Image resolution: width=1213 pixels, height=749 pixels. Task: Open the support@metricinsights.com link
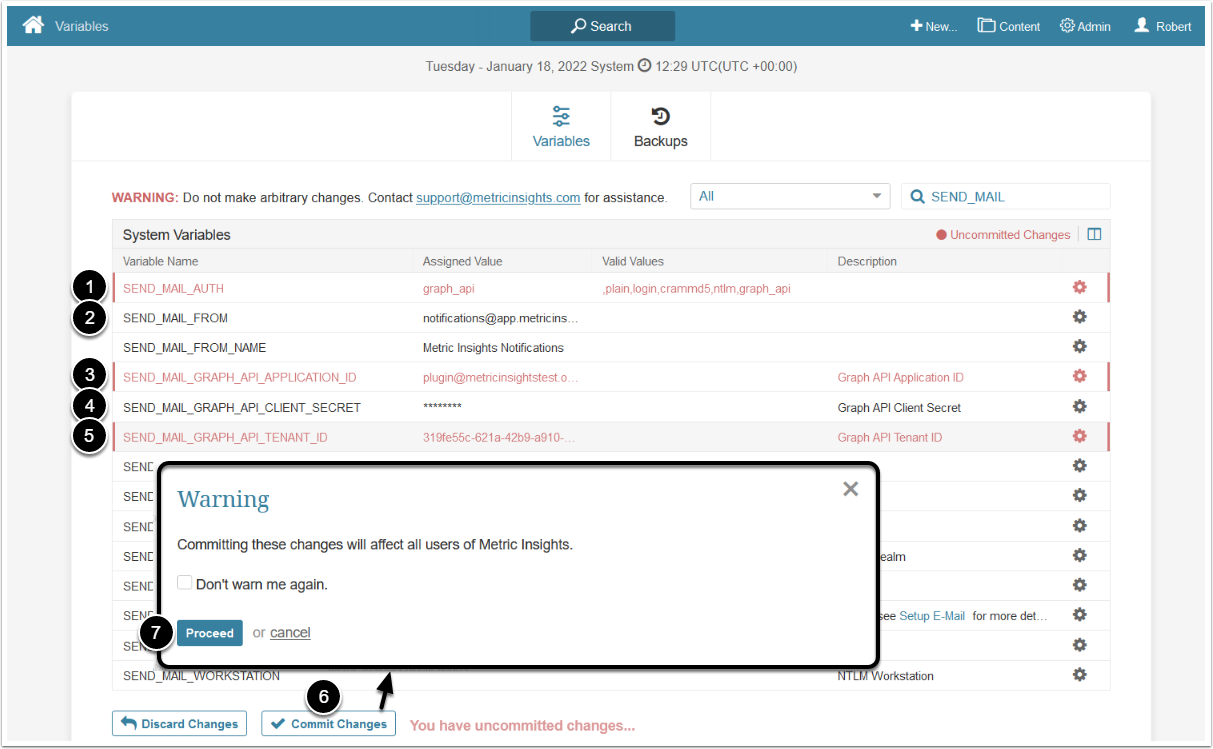coord(498,198)
